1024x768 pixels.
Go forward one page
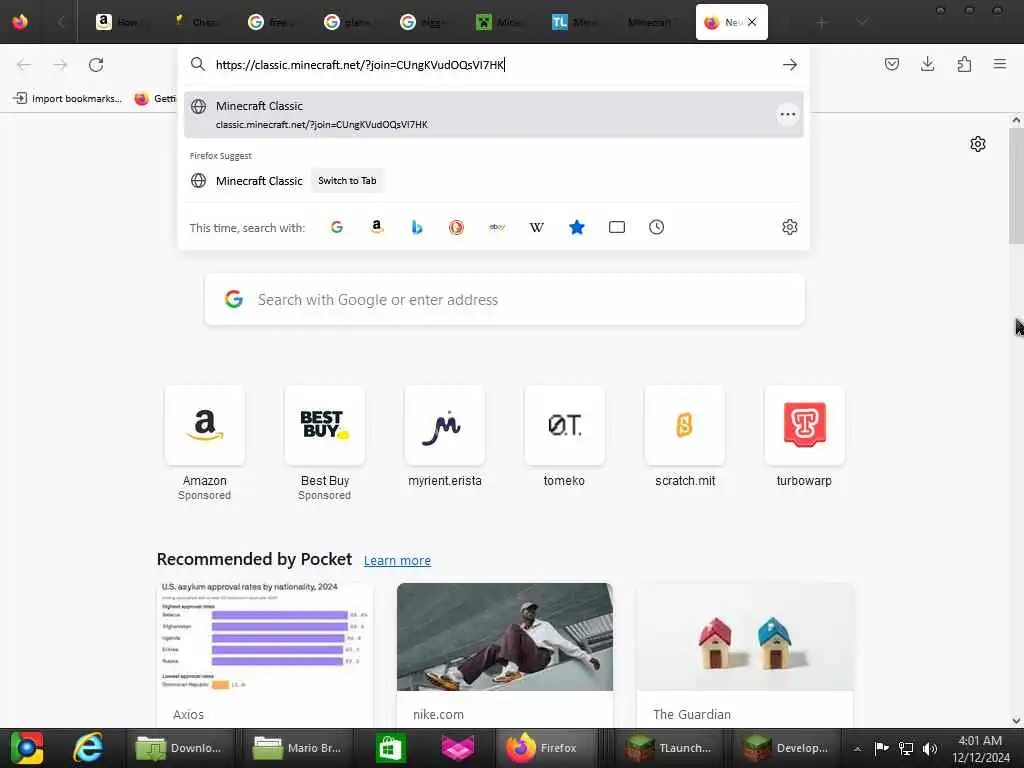pos(60,65)
